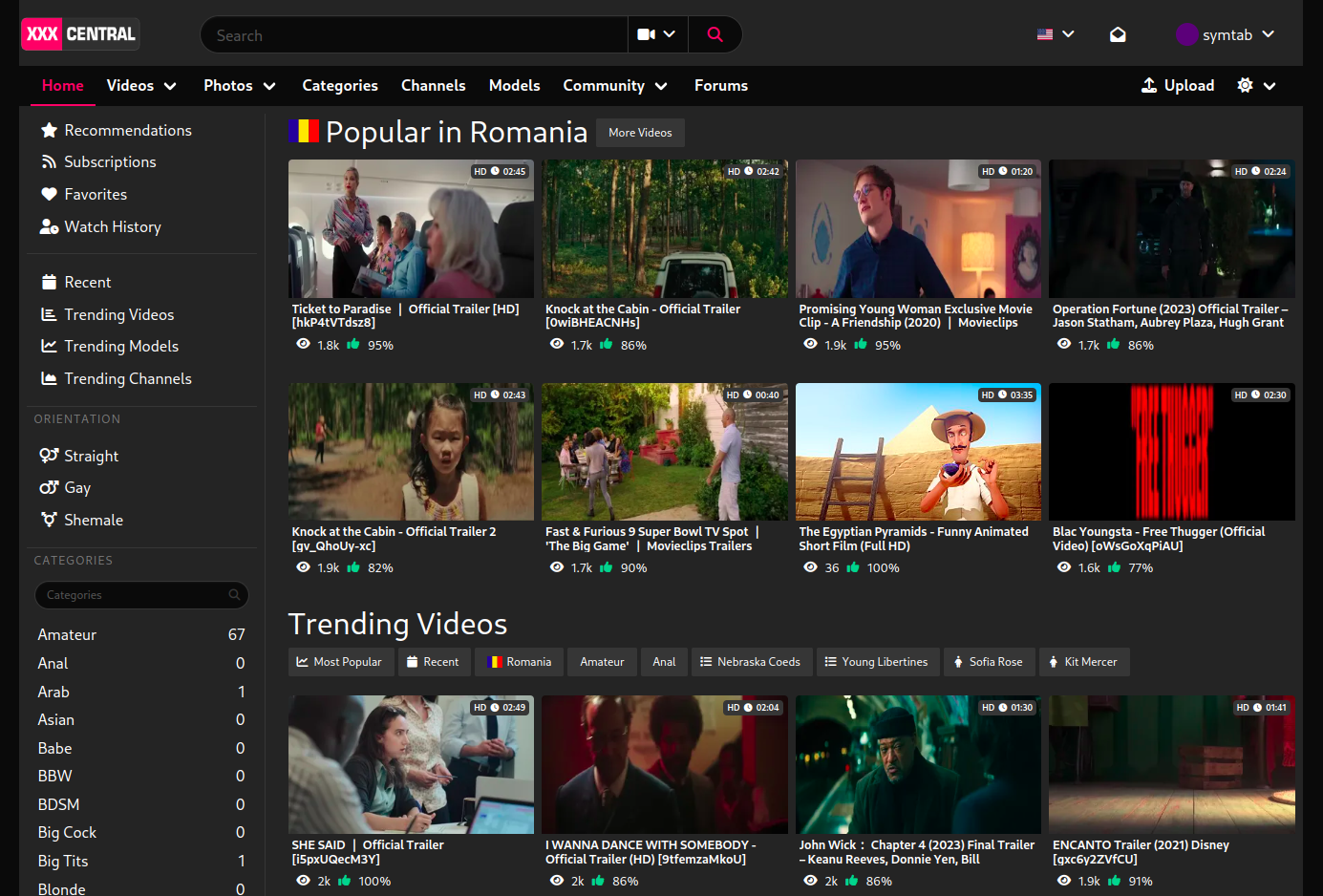Screen dimensions: 1323x896
Task: Open the video camera search type selector
Action: (656, 34)
